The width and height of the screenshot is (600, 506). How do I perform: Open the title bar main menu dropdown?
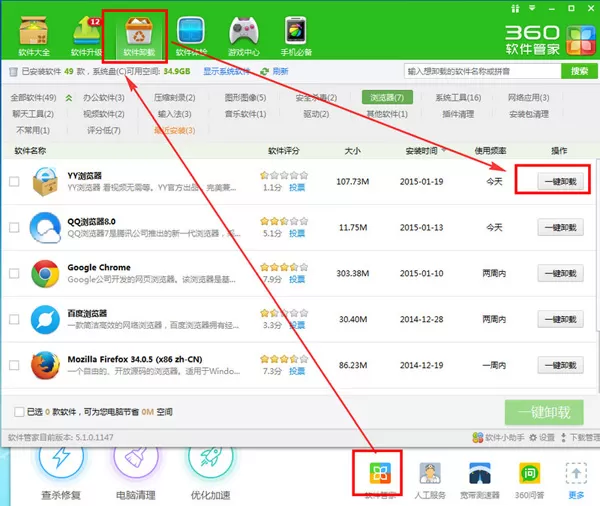click(532, 8)
